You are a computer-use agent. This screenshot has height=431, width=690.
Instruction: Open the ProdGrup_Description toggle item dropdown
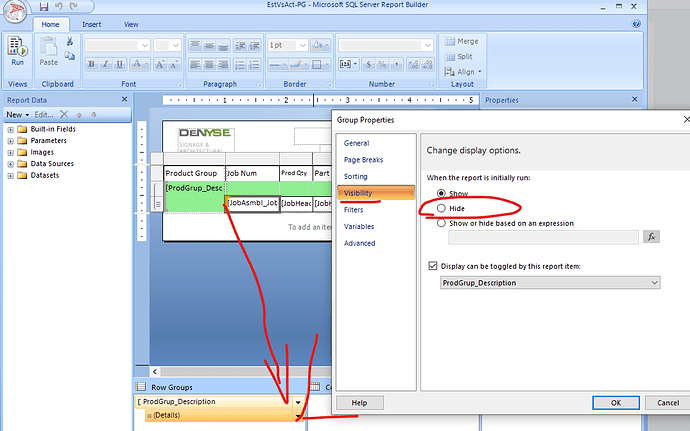pyautogui.click(x=655, y=283)
